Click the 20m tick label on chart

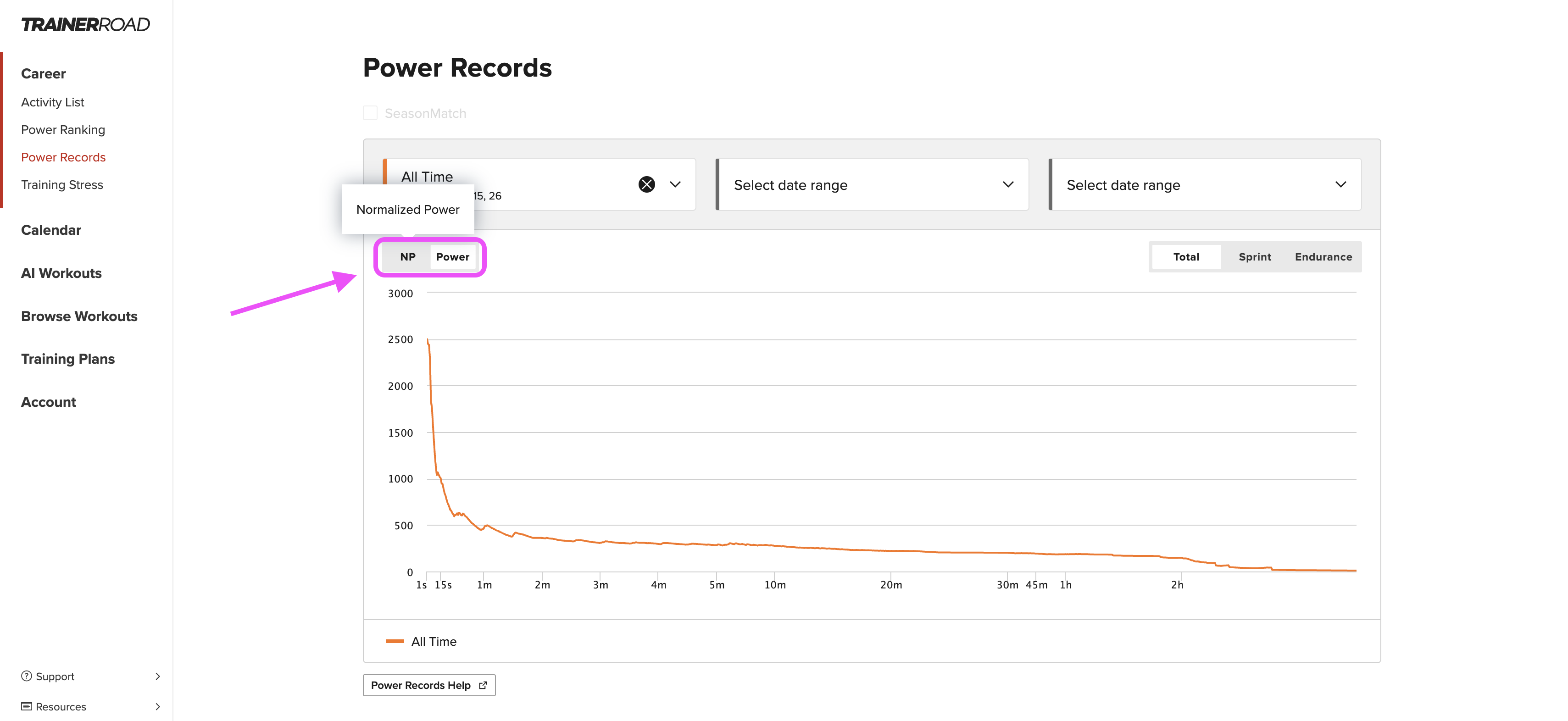891,585
